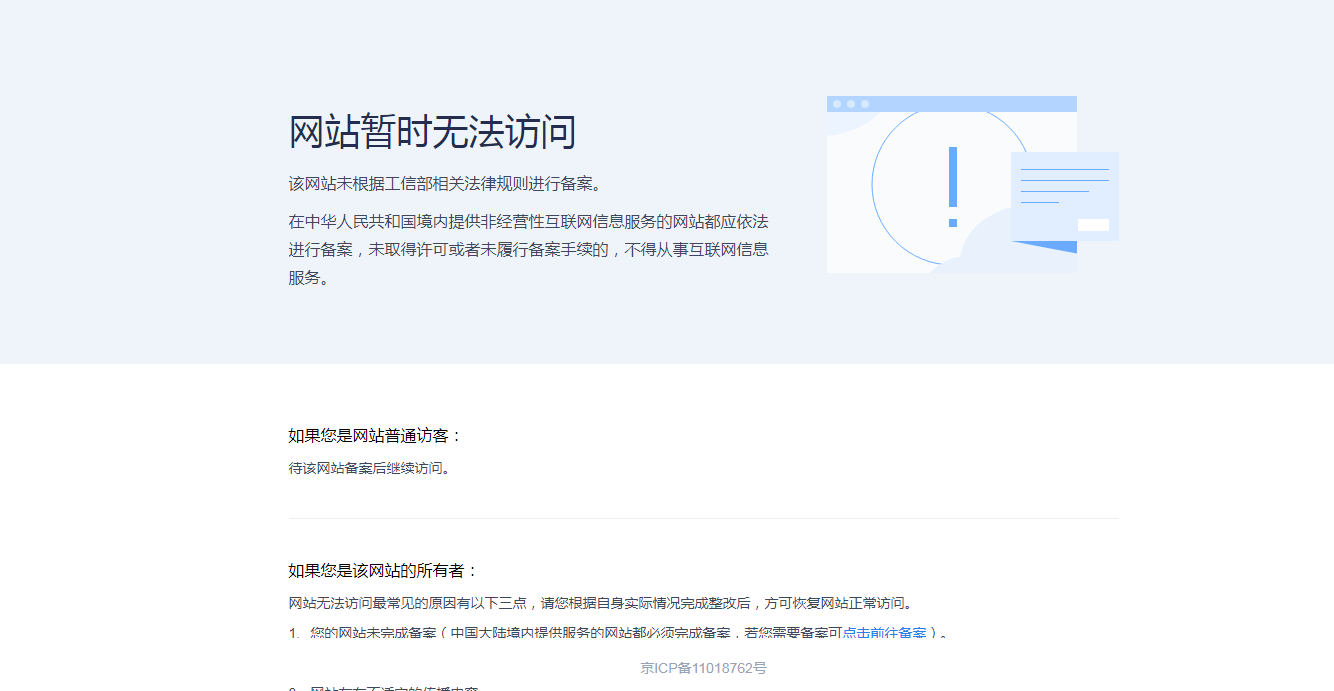
Task: Click the horizontal divider between the two sections
Action: click(704, 518)
